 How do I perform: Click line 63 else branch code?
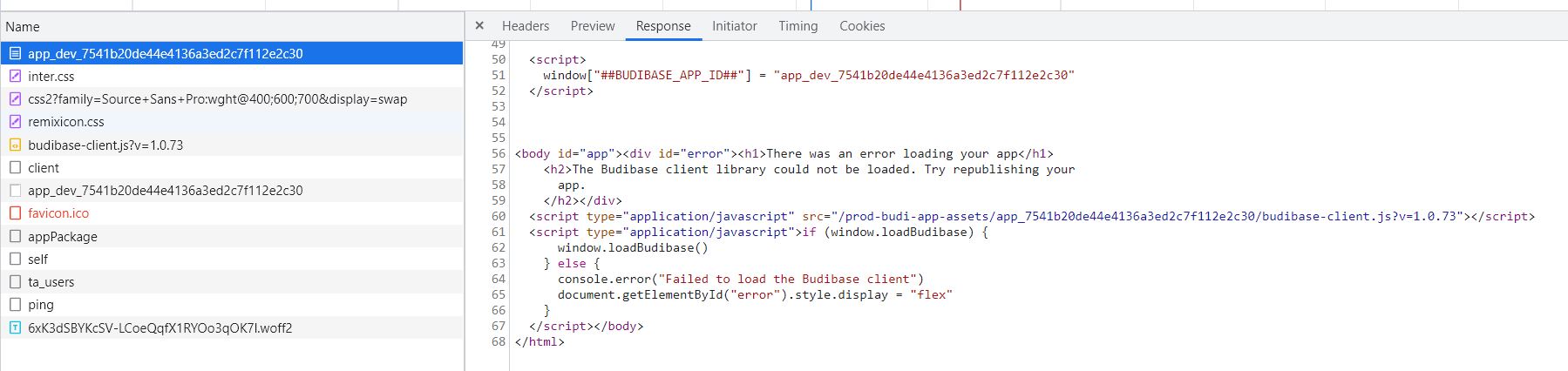click(x=573, y=263)
